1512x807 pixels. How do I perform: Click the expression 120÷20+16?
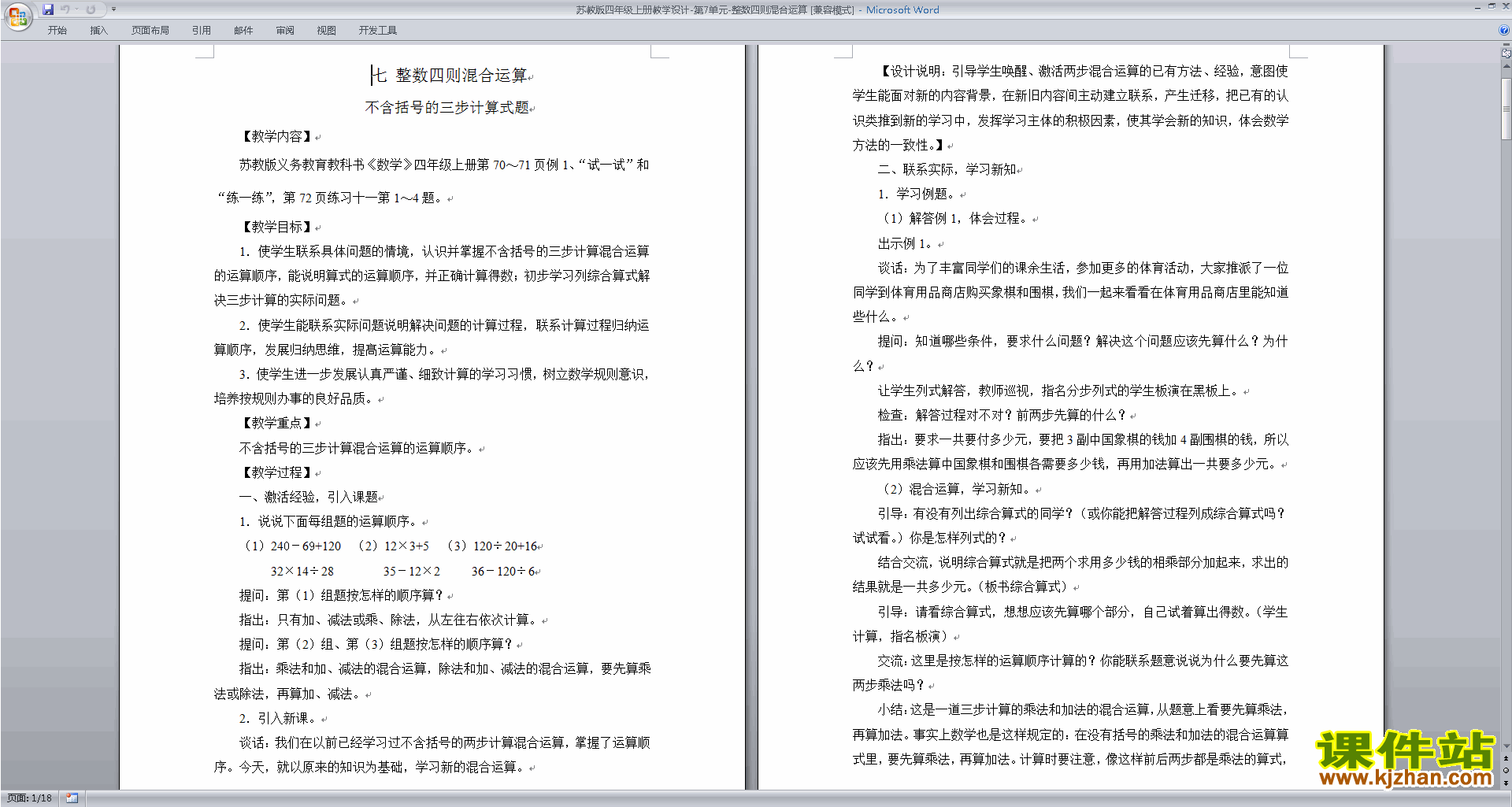click(505, 546)
